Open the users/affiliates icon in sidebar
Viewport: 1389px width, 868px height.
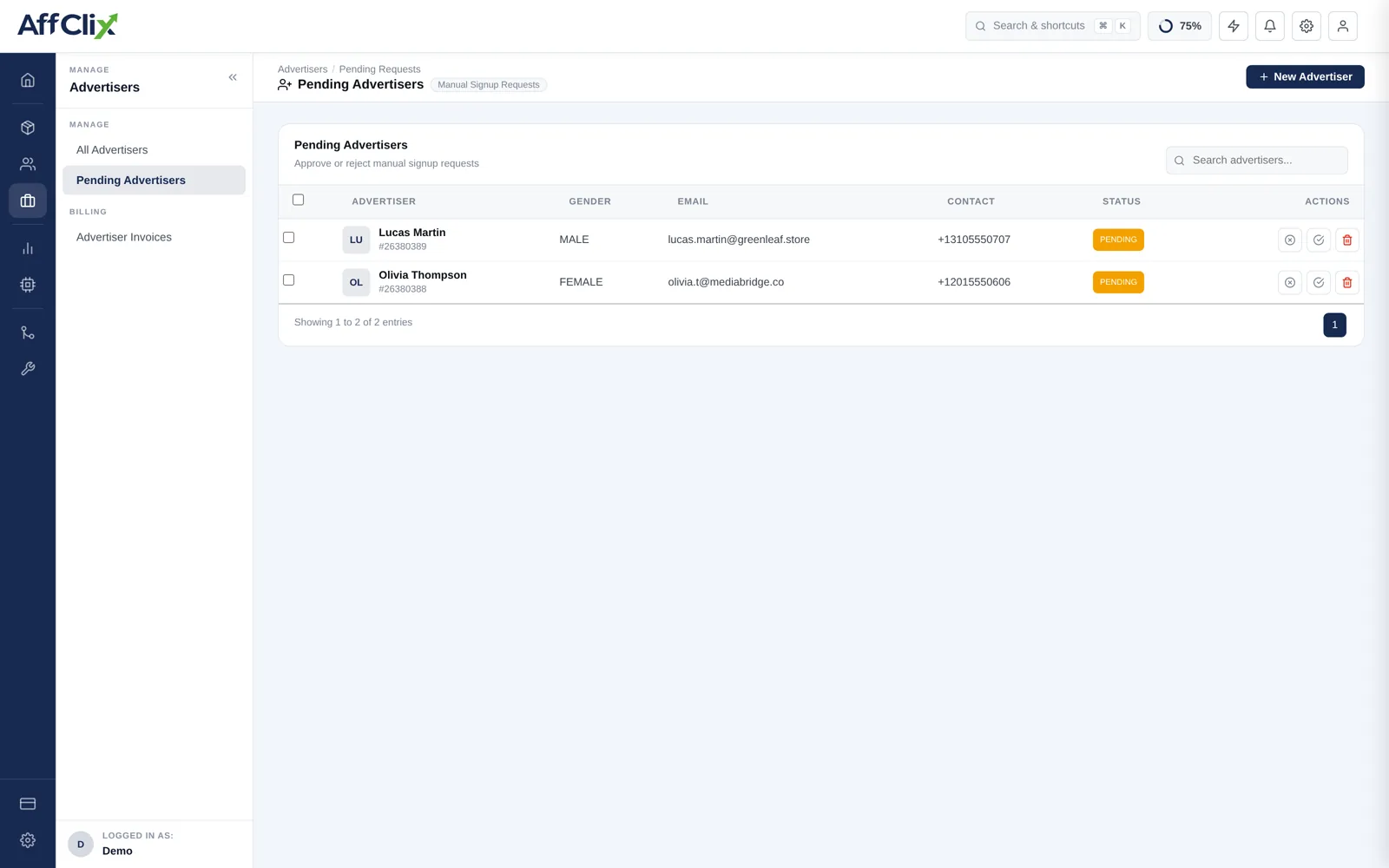pos(28,164)
